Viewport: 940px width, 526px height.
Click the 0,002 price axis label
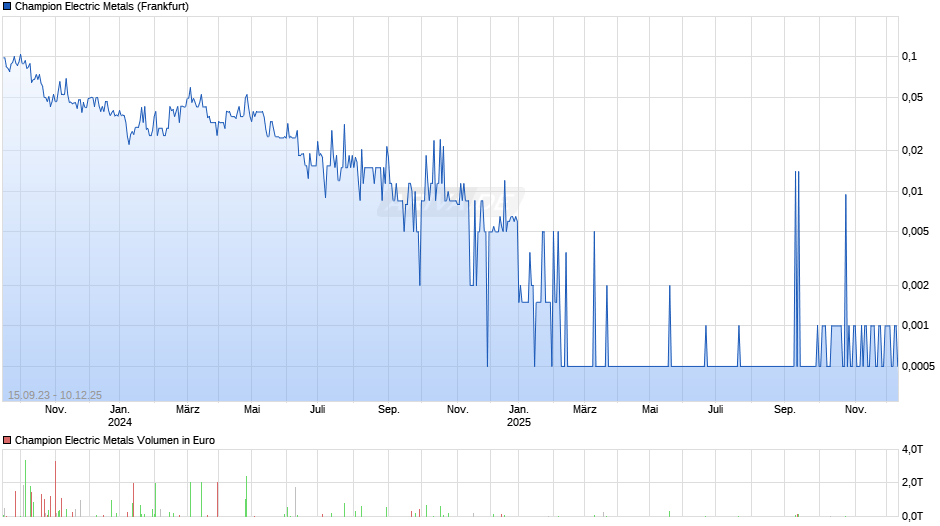[915, 285]
